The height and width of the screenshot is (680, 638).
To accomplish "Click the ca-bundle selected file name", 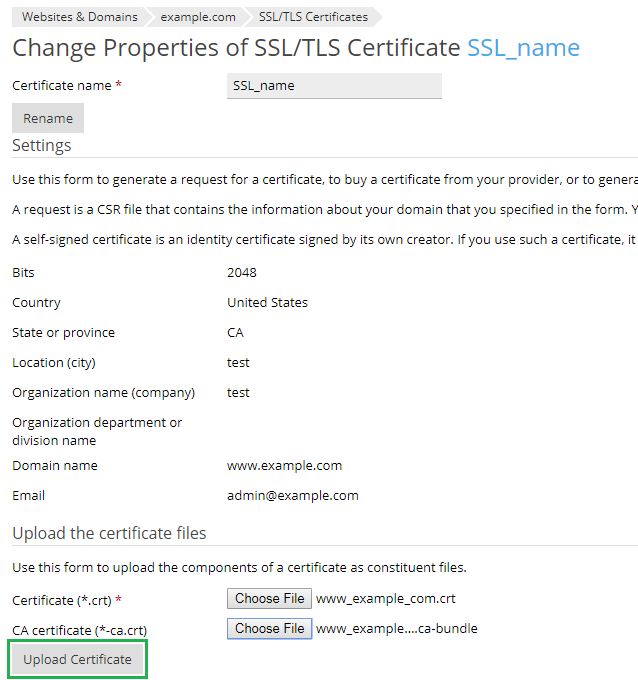I will (396, 629).
